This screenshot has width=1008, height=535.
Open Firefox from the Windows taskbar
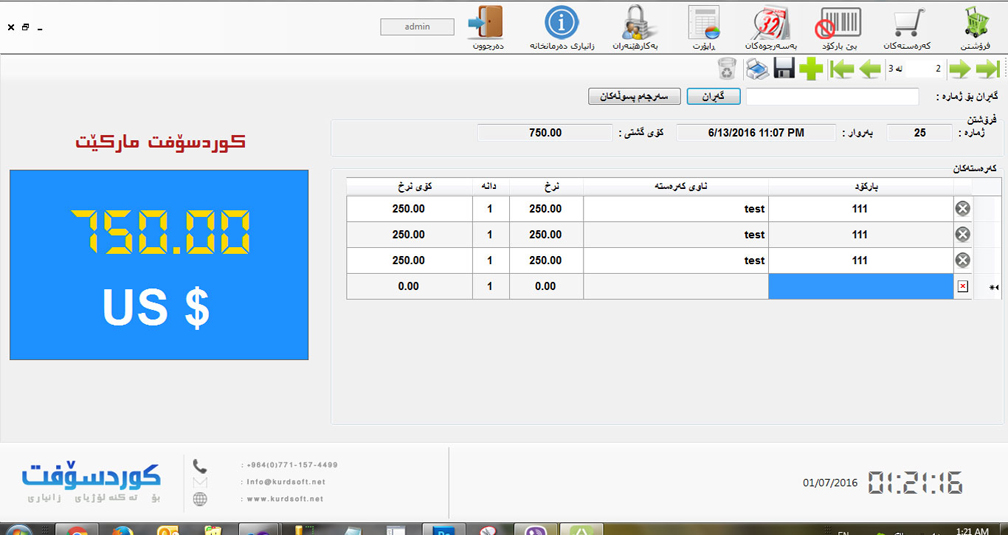tap(122, 531)
